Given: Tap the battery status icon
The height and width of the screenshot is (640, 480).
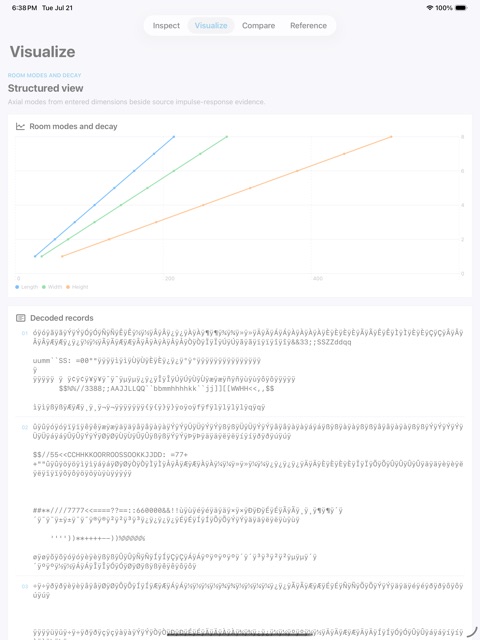Looking at the screenshot, I should pyautogui.click(x=461, y=8).
